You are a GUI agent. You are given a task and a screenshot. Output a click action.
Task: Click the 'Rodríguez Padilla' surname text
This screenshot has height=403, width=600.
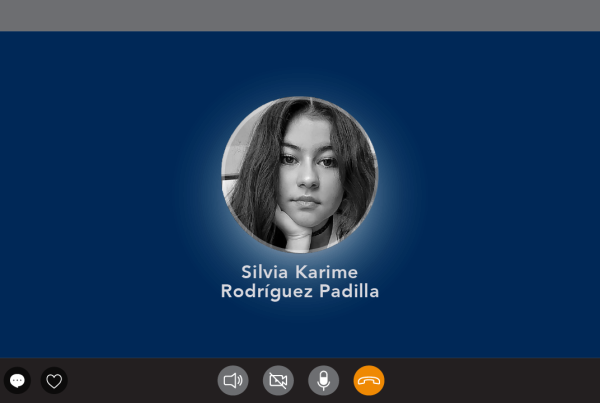pyautogui.click(x=300, y=291)
